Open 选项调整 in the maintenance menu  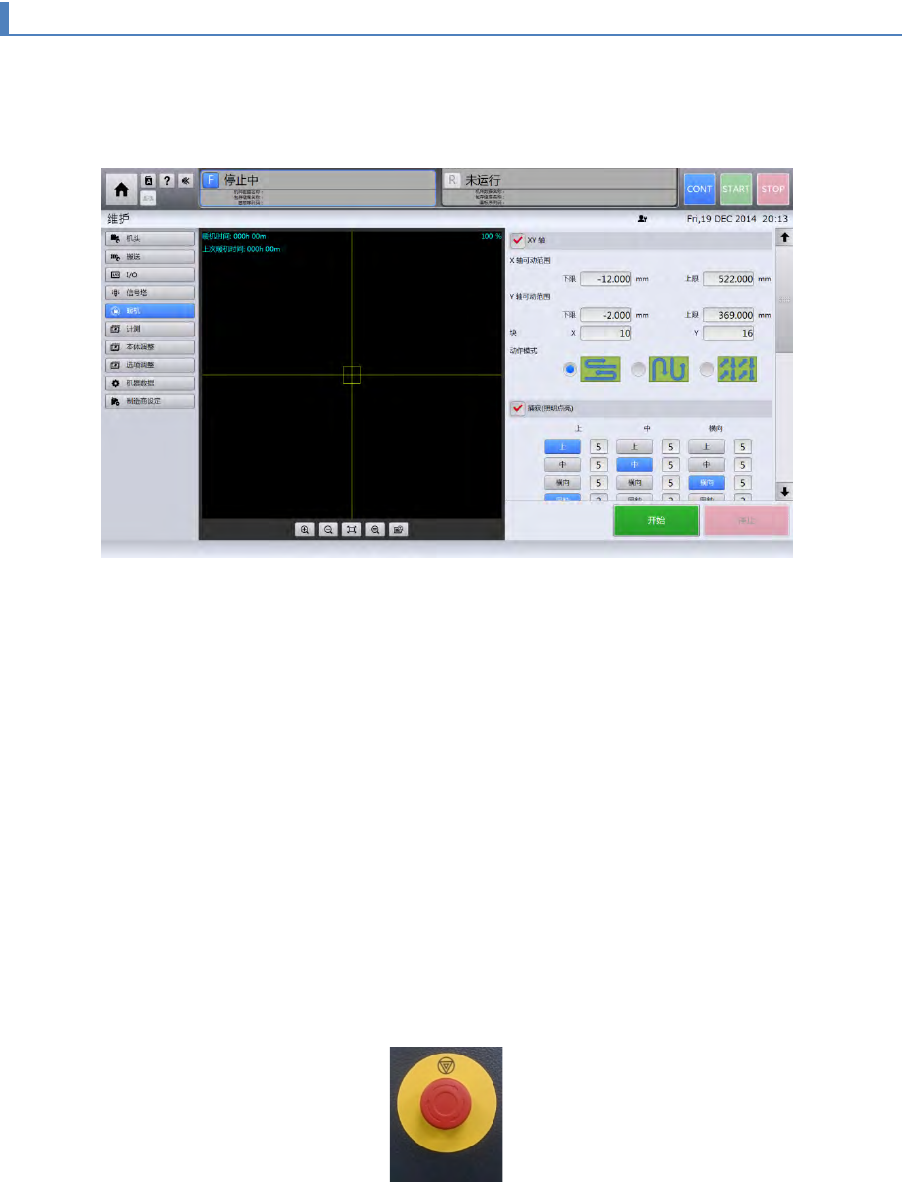coord(150,365)
